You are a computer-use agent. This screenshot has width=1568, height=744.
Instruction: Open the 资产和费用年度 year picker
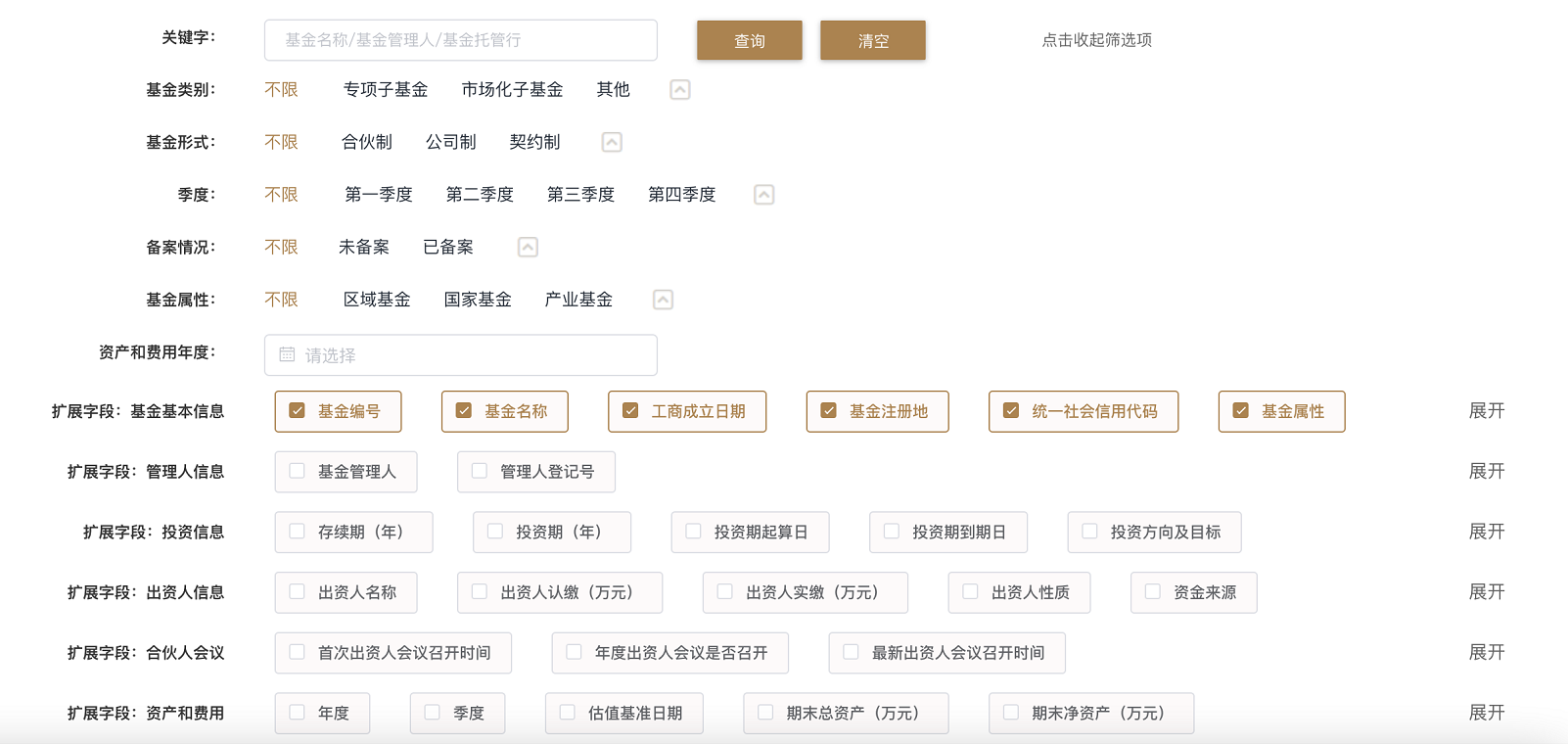461,355
